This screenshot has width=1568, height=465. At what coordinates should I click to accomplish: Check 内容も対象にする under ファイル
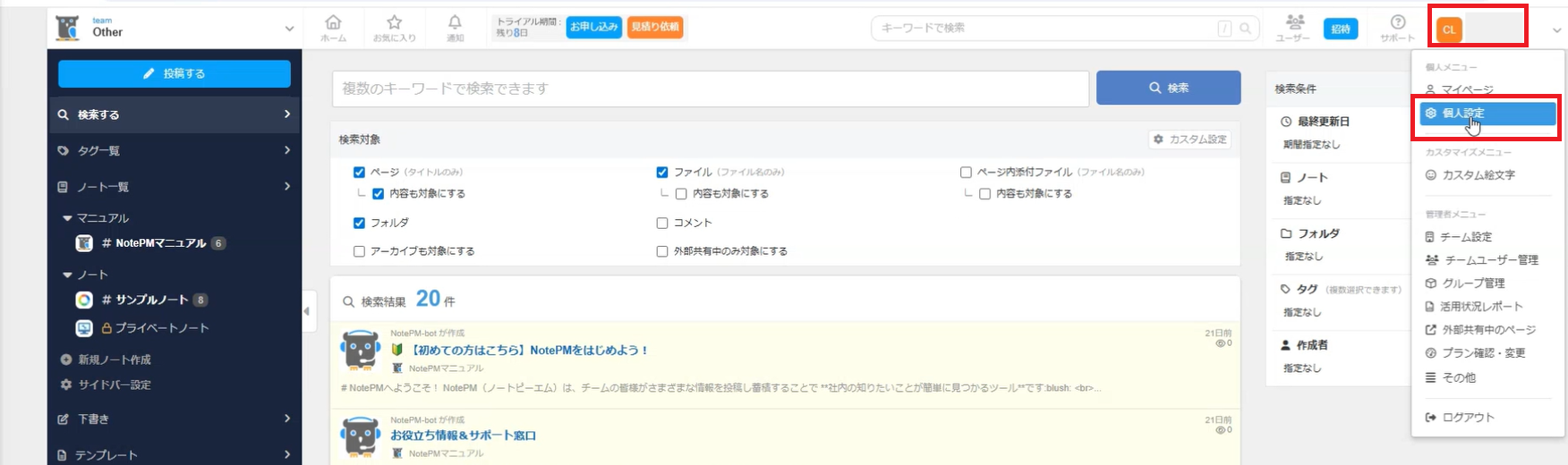pos(681,193)
